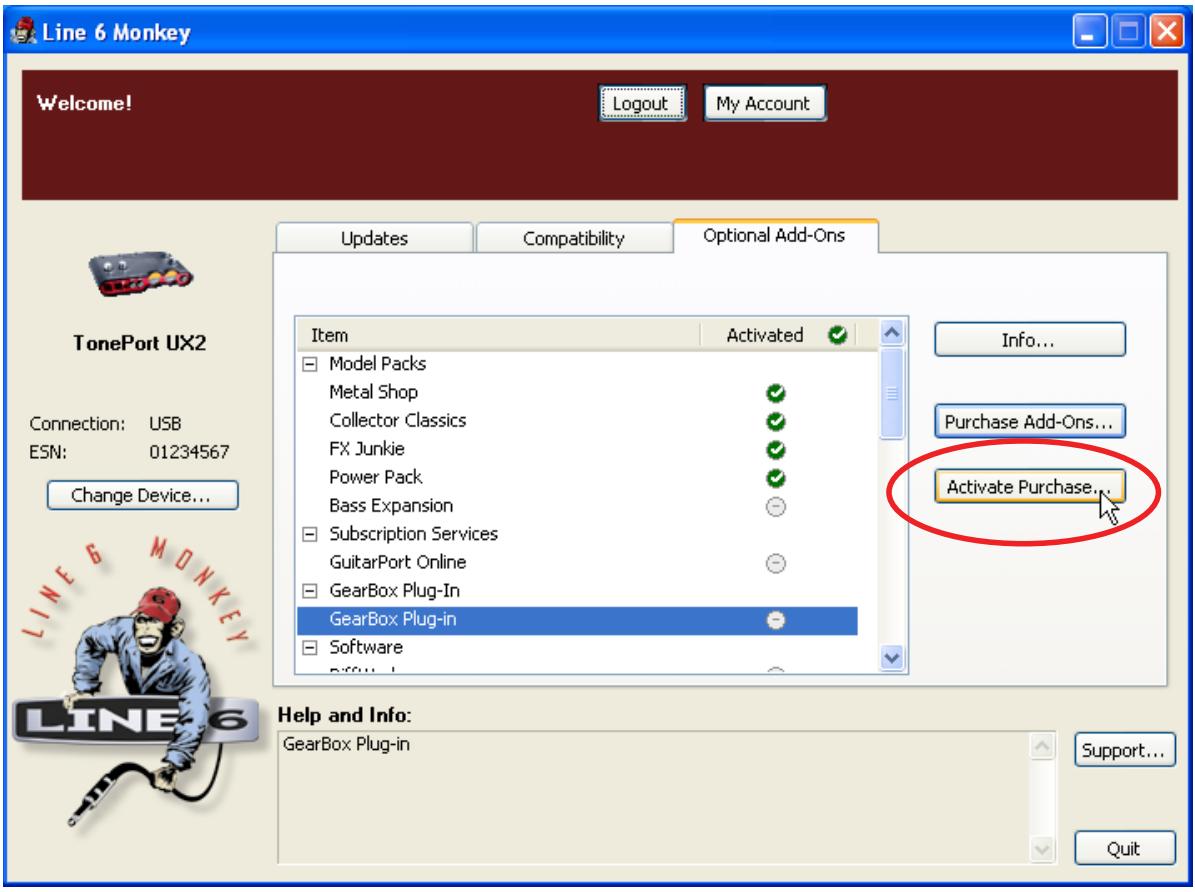Close the Line 6 Monkey window
The width and height of the screenshot is (1195, 892).
pos(1167,32)
